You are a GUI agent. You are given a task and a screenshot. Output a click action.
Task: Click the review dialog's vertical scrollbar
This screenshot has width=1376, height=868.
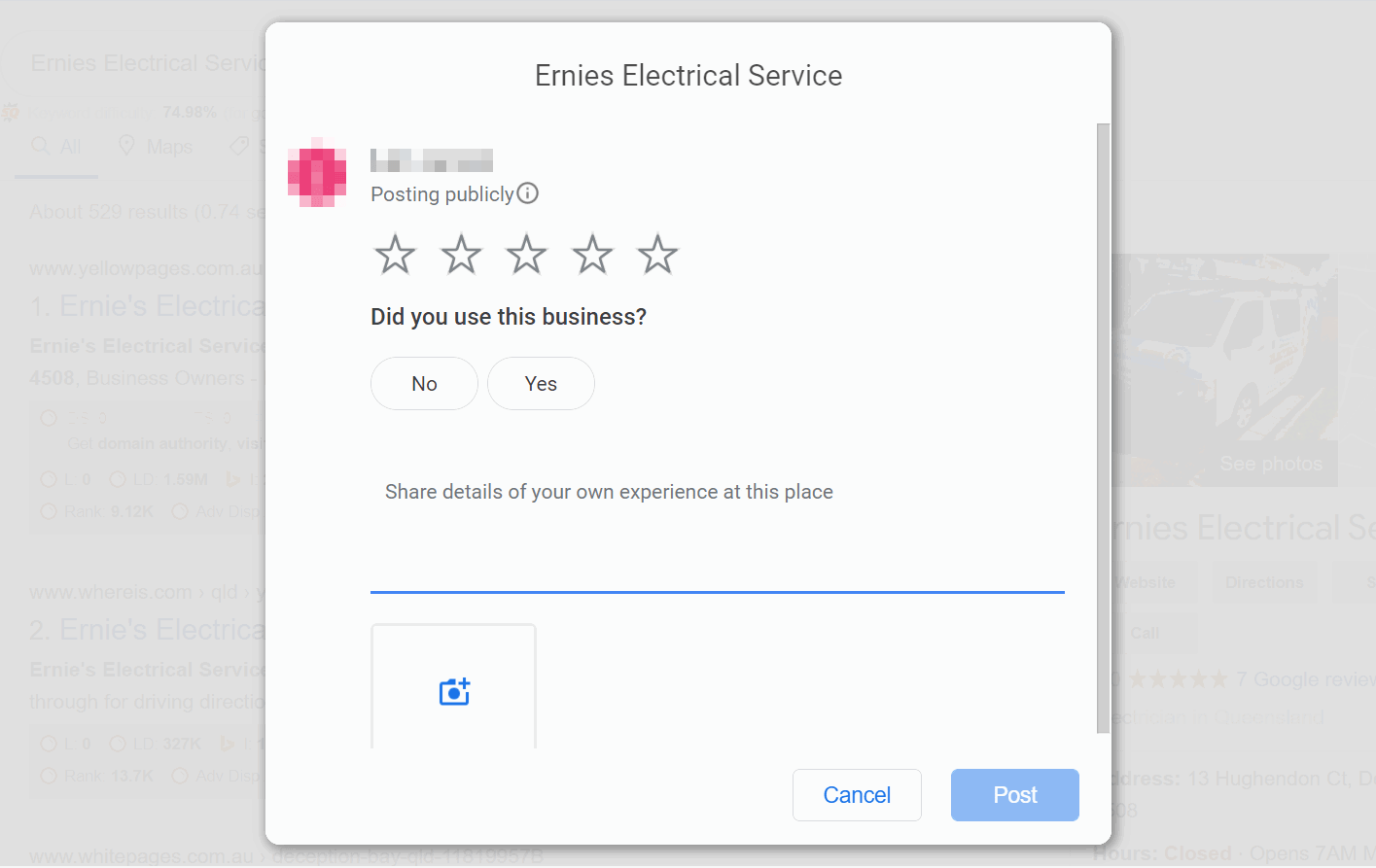[x=1103, y=428]
